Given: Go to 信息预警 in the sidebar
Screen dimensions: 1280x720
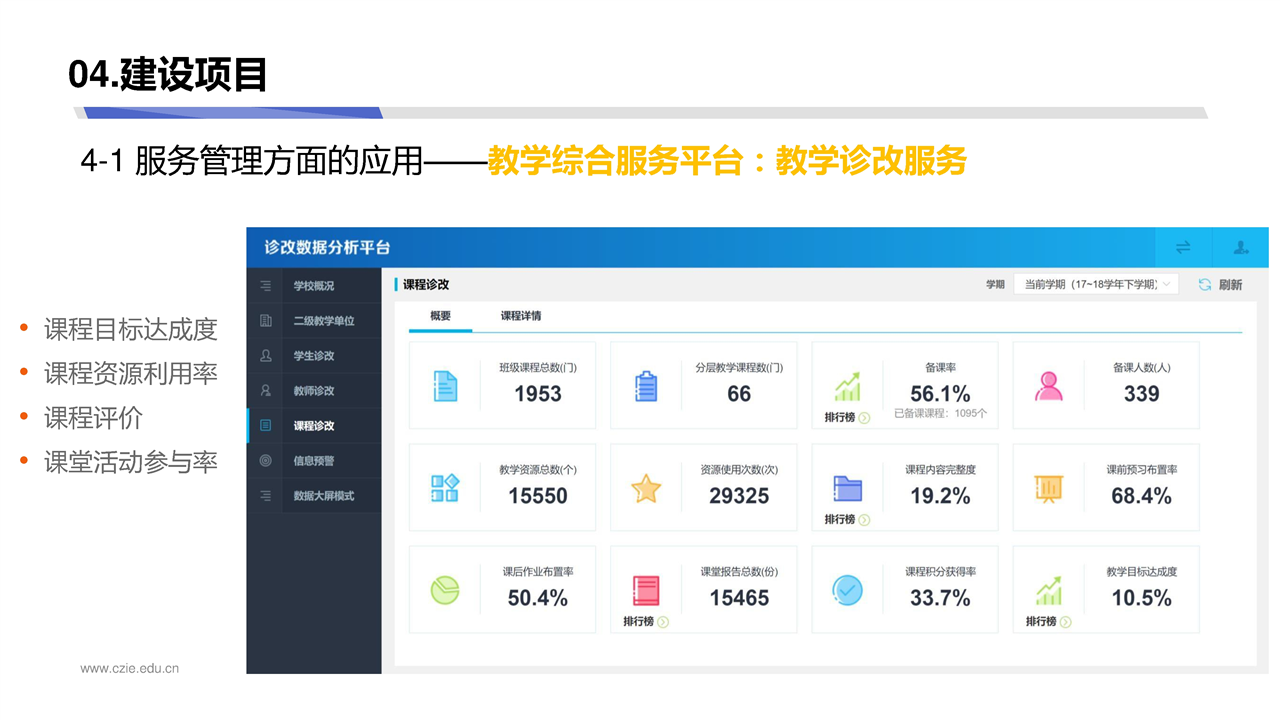Looking at the screenshot, I should [313, 461].
